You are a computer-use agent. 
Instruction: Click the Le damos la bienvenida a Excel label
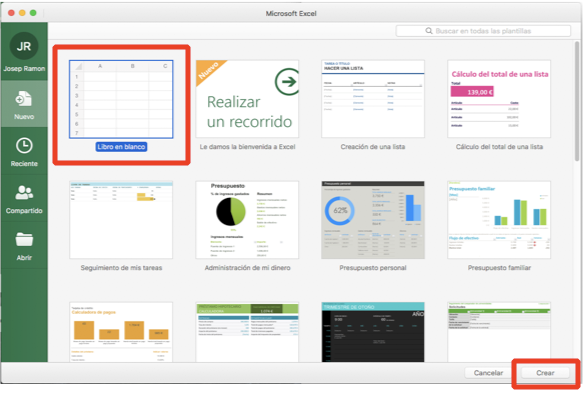(x=247, y=147)
